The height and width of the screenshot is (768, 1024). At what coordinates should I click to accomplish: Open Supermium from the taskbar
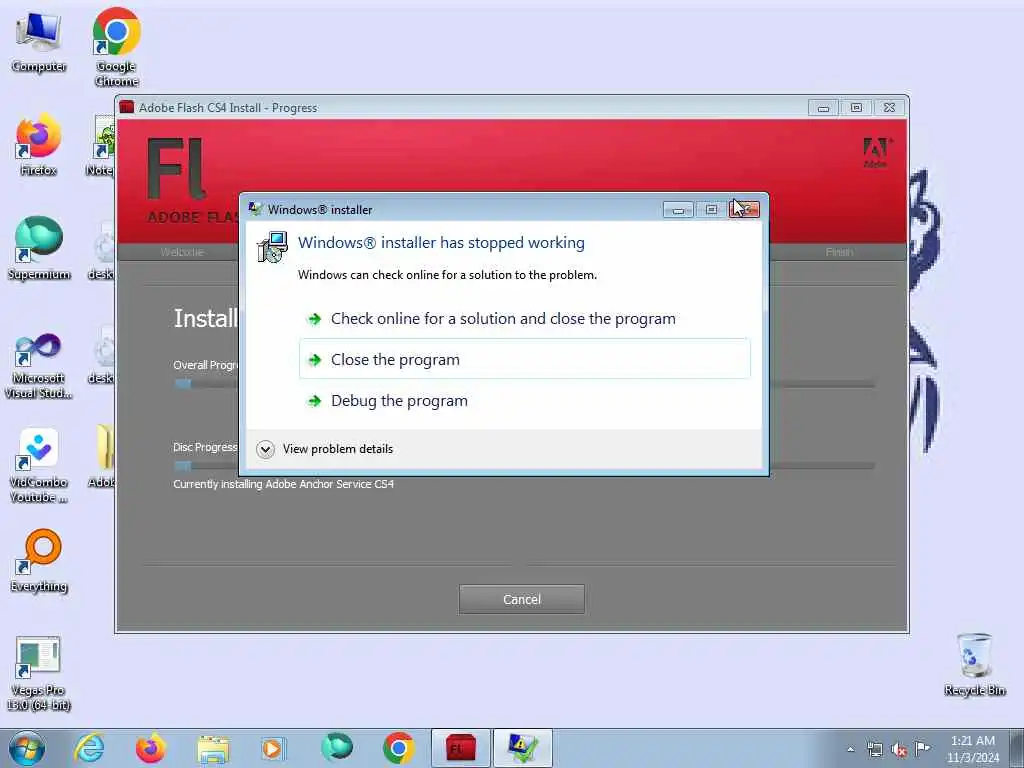click(x=336, y=748)
